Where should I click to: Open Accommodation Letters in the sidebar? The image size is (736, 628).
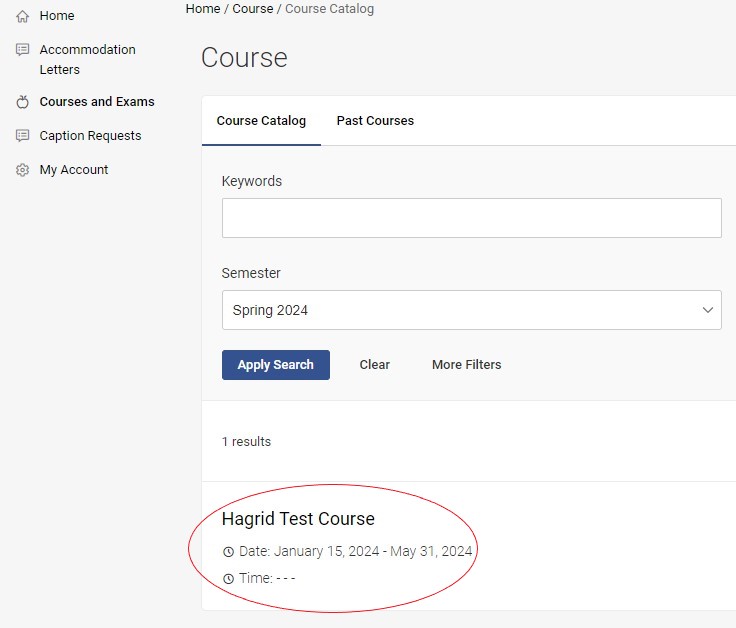88,59
